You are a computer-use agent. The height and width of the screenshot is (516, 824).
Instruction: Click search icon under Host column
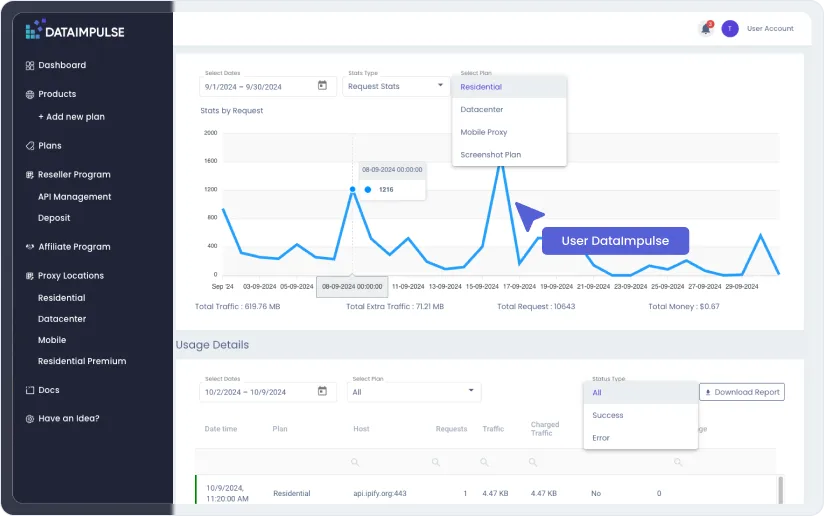tap(355, 462)
